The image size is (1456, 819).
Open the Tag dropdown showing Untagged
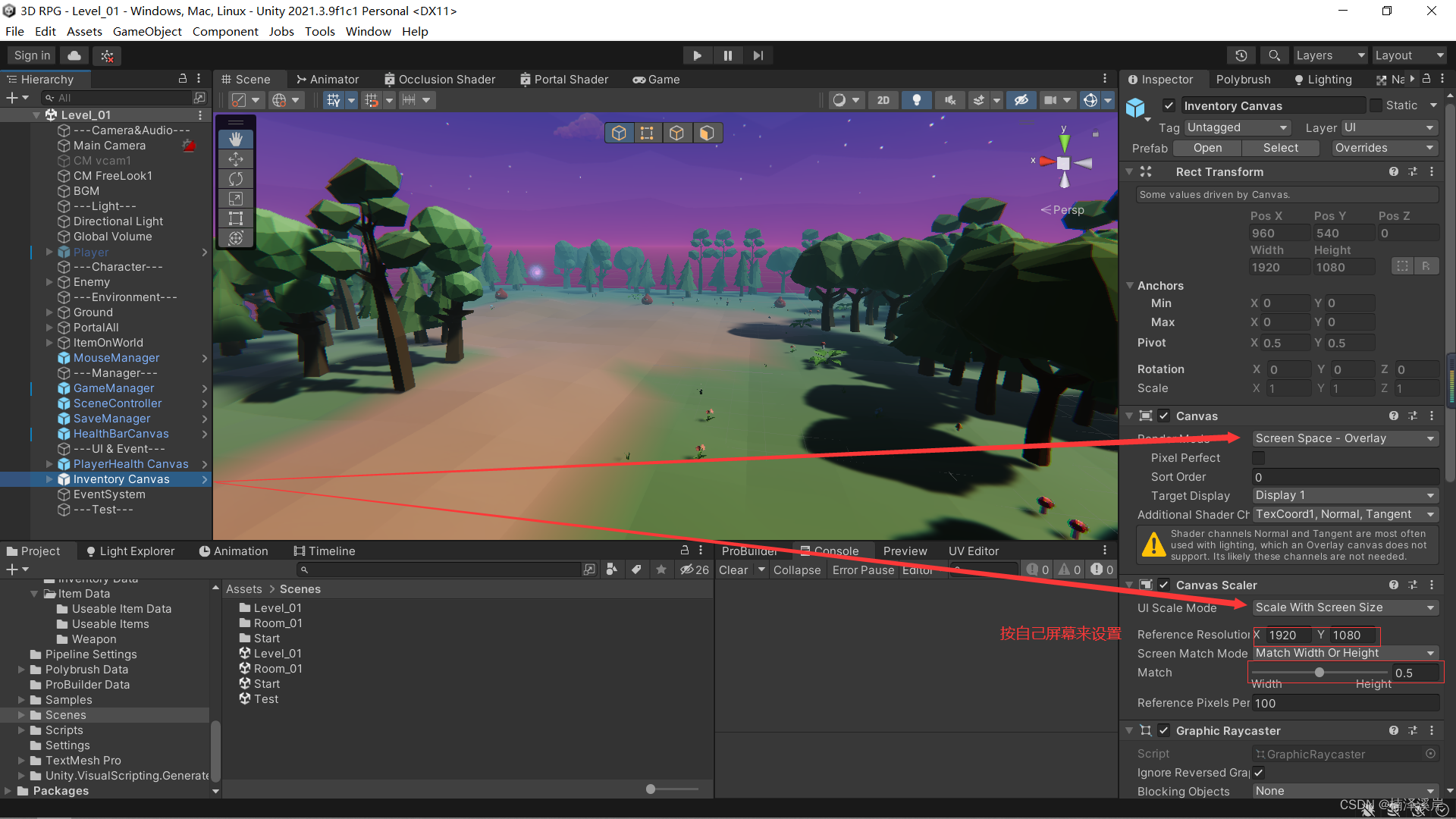pyautogui.click(x=1238, y=127)
